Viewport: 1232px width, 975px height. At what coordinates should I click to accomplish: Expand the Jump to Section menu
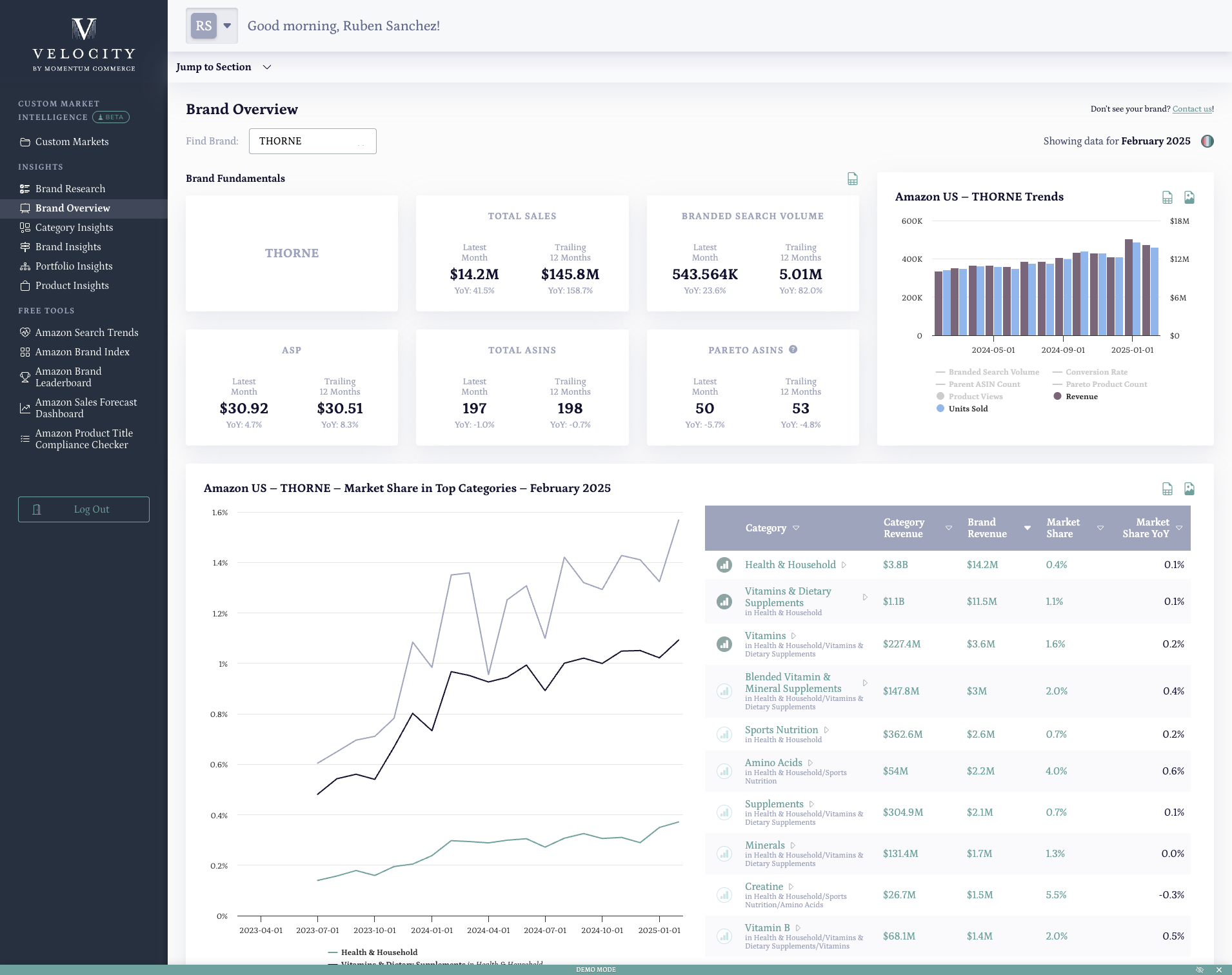223,67
